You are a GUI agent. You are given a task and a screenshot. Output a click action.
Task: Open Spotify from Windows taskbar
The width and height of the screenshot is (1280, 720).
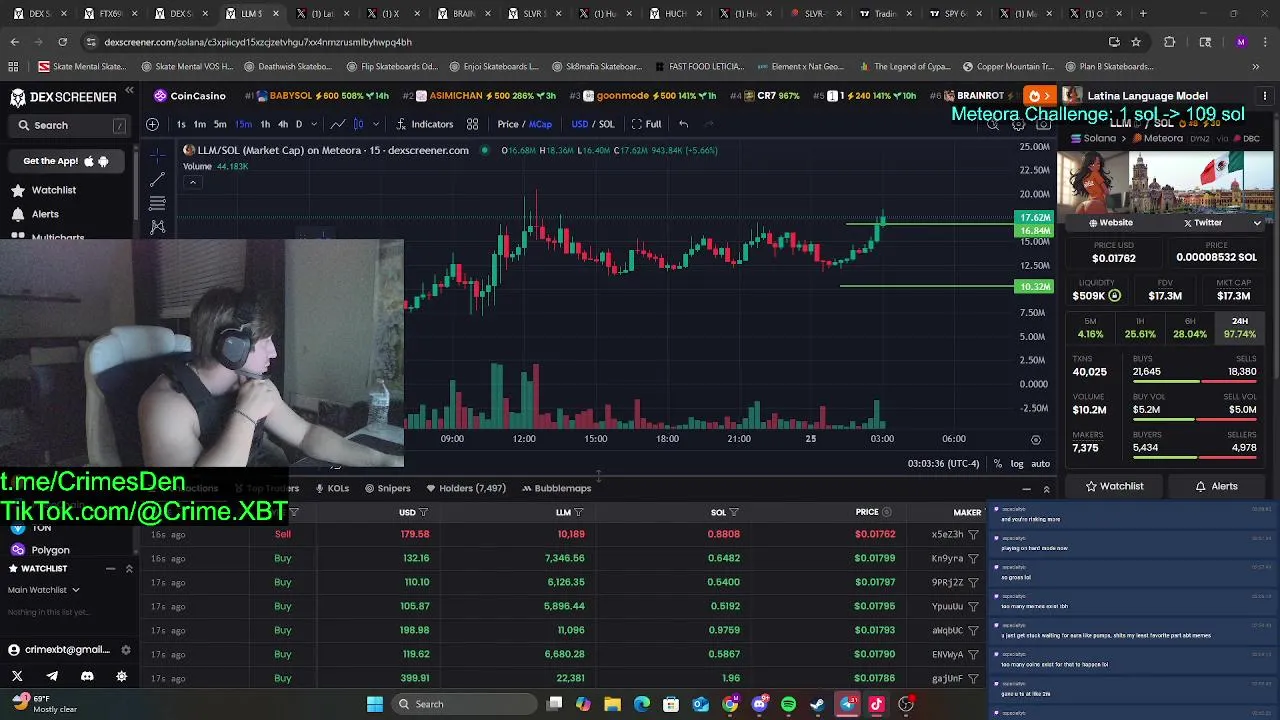click(788, 704)
